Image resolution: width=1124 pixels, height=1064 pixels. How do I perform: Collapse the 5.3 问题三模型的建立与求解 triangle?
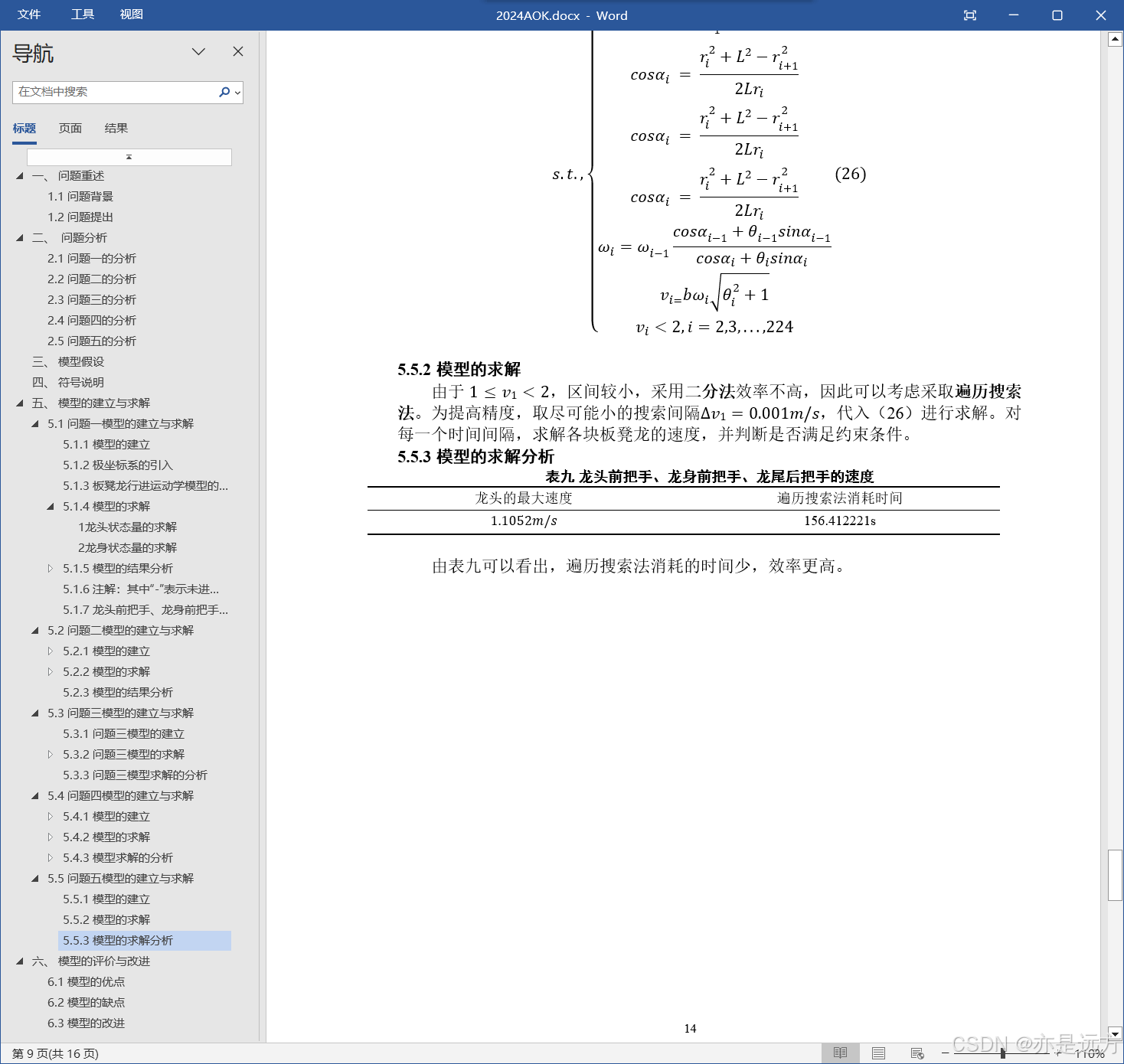click(35, 713)
